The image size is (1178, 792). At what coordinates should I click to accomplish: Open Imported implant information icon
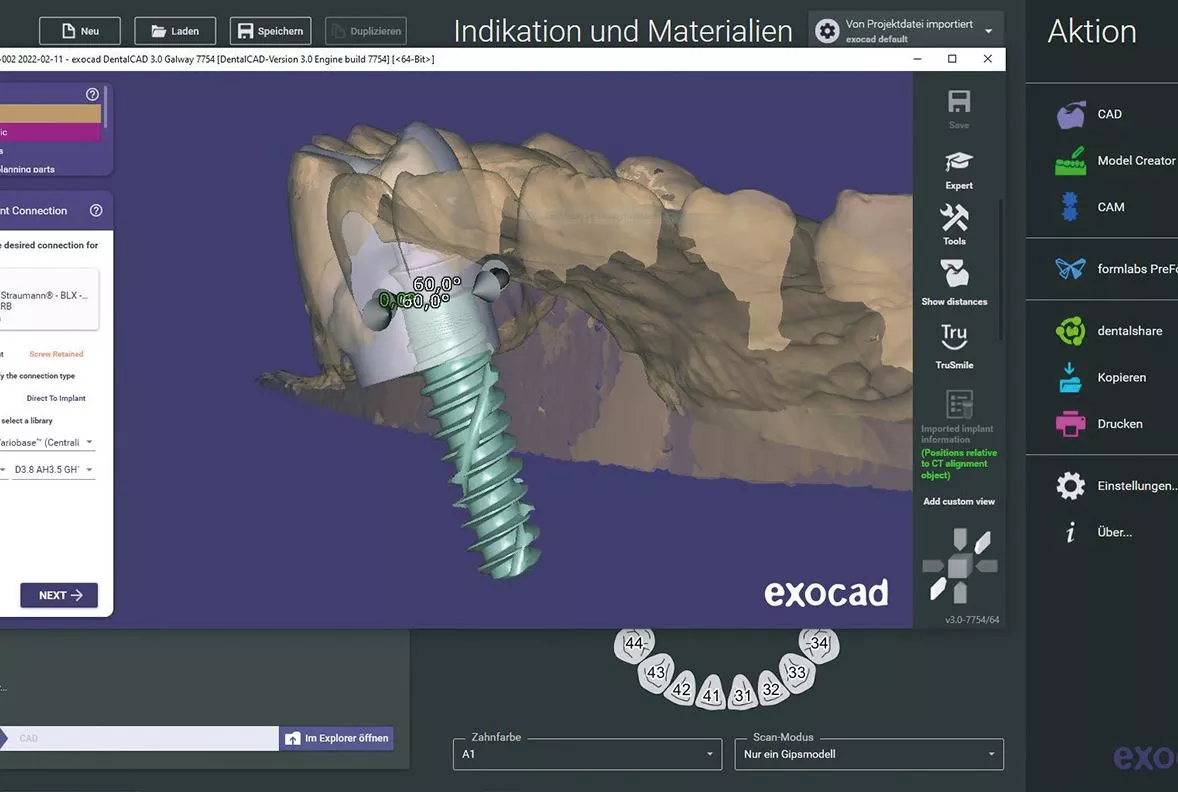click(x=959, y=404)
